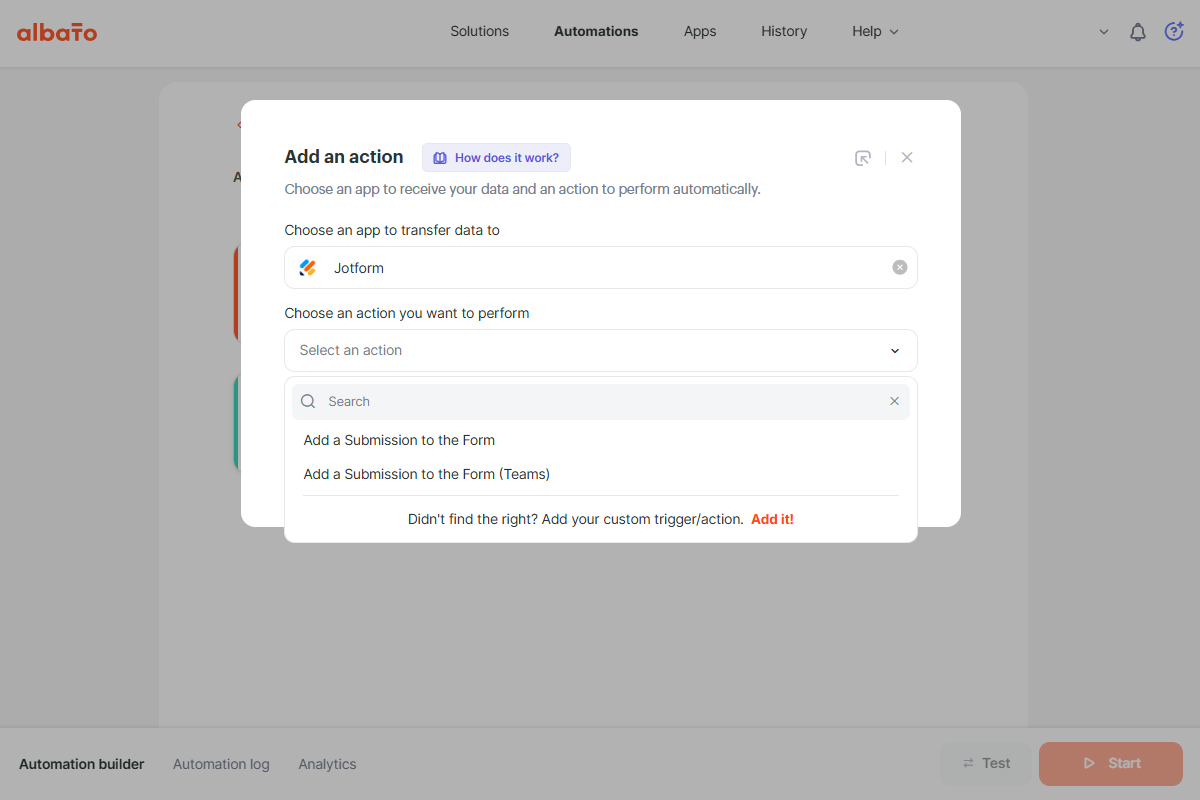The image size is (1200, 800).
Task: Open the notifications bell
Action: coord(1137,32)
